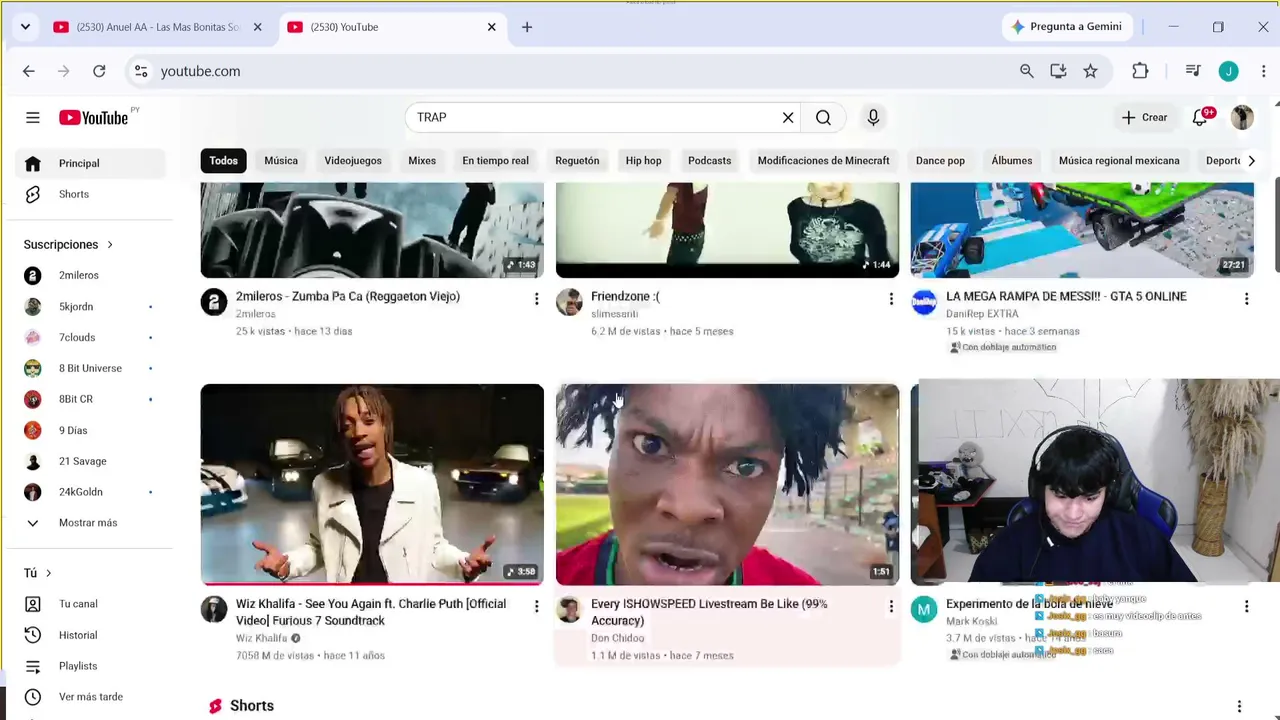Expand the Tú section
1280x720 pixels.
click(38, 573)
